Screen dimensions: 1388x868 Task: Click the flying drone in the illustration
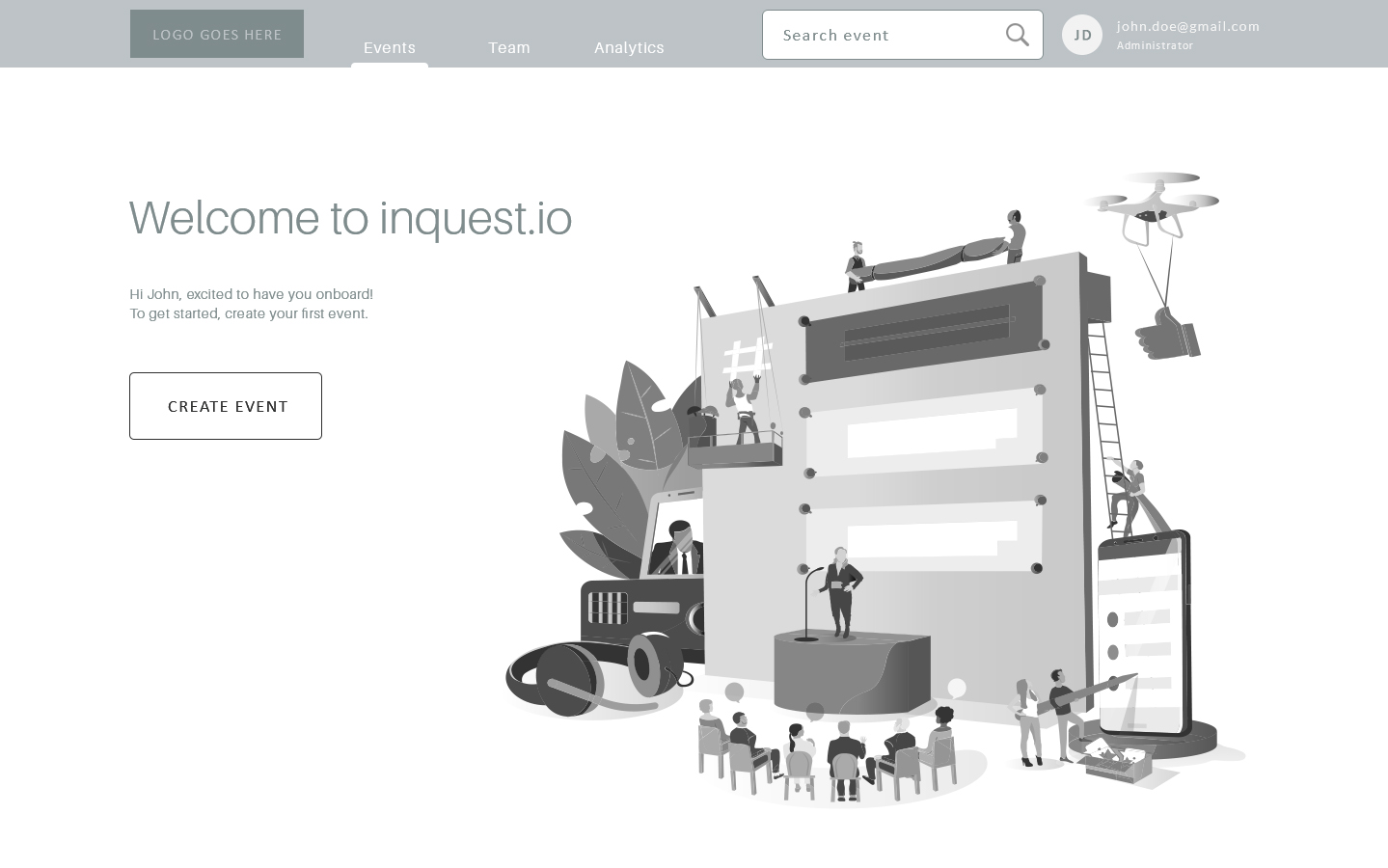click(x=1153, y=204)
